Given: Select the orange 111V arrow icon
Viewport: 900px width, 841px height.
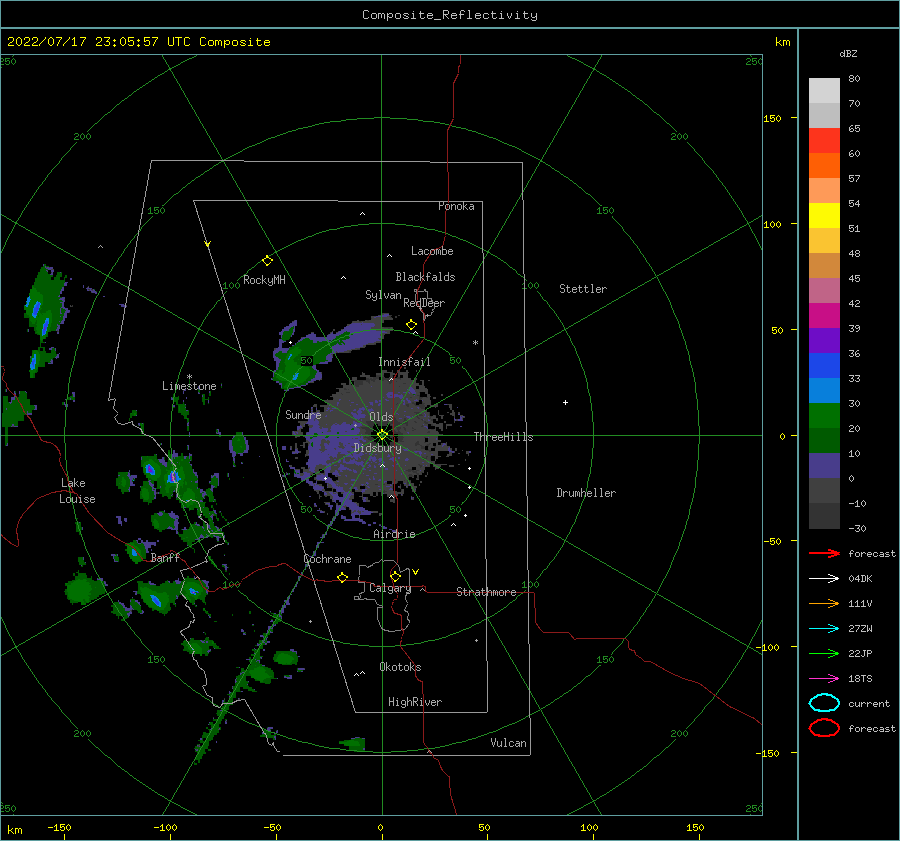Looking at the screenshot, I should pyautogui.click(x=824, y=603).
